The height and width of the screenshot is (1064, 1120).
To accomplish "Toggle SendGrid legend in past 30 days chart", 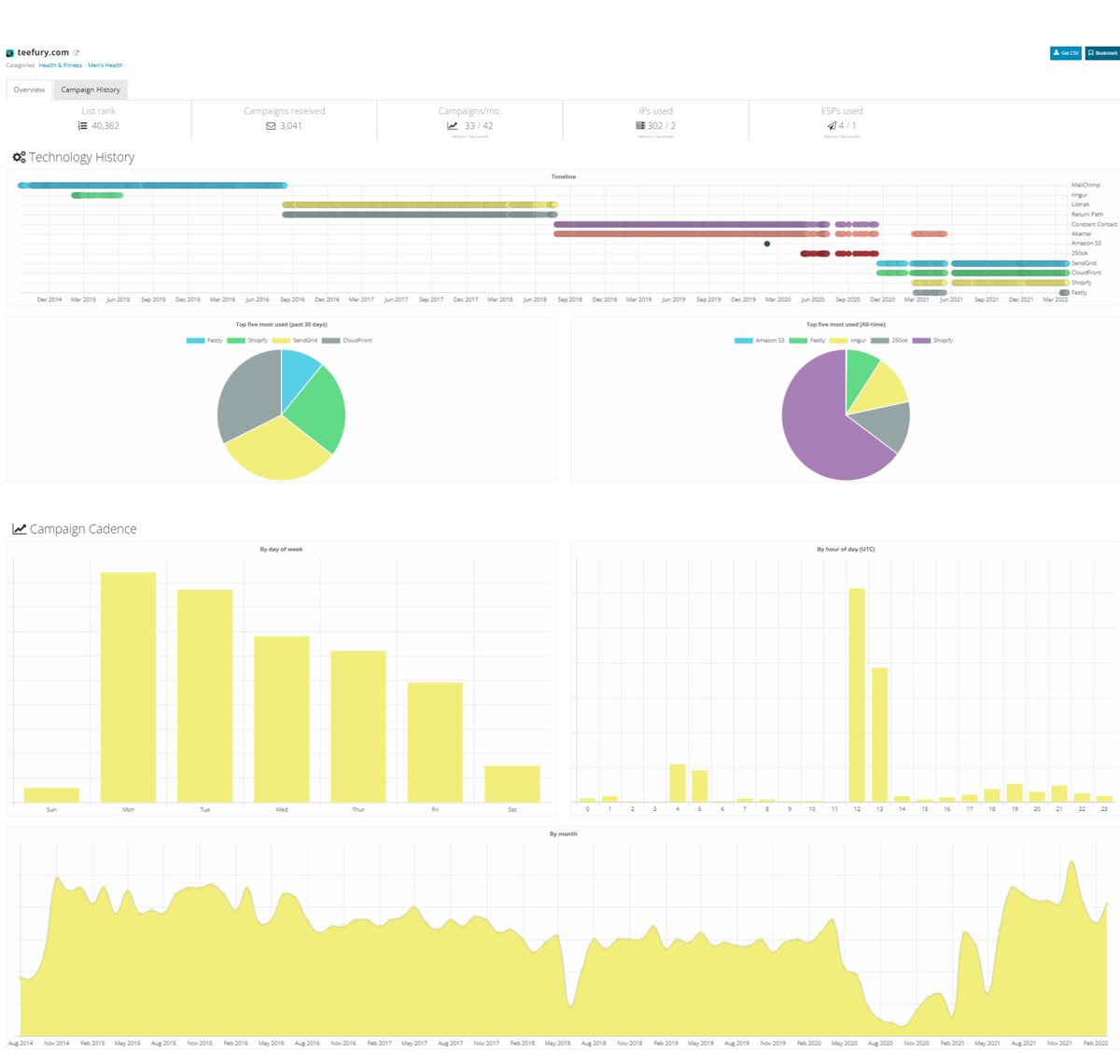I will [x=295, y=341].
